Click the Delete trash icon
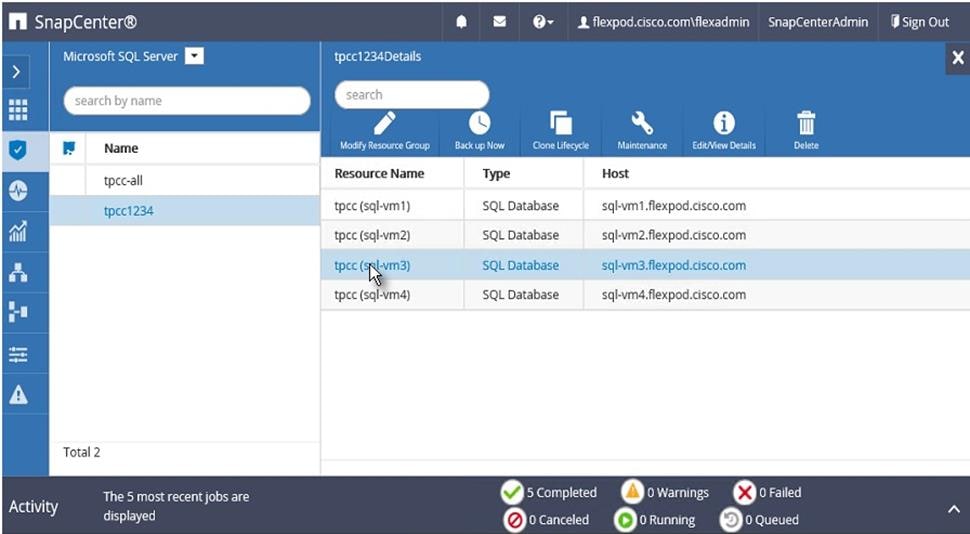970x534 pixels. pyautogui.click(x=806, y=131)
